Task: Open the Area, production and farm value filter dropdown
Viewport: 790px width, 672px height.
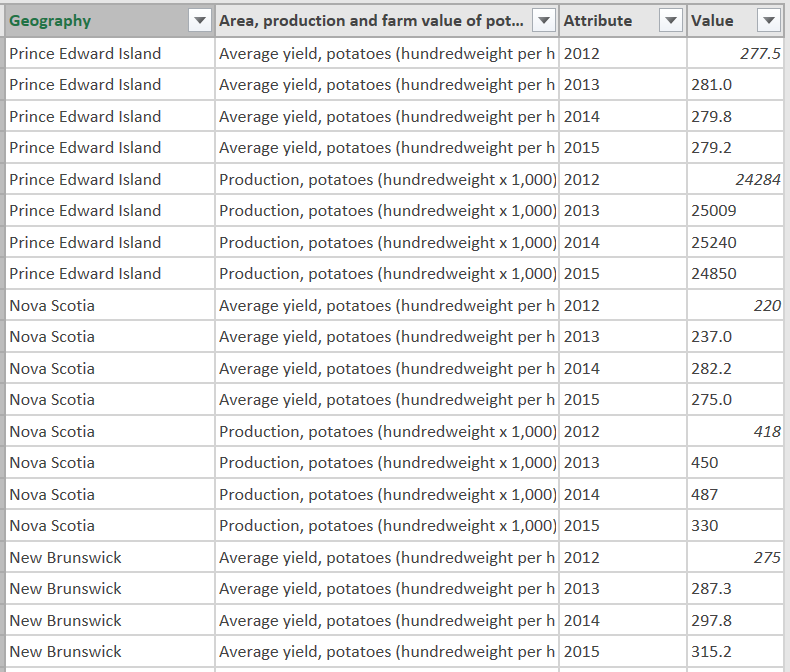Action: (x=544, y=21)
